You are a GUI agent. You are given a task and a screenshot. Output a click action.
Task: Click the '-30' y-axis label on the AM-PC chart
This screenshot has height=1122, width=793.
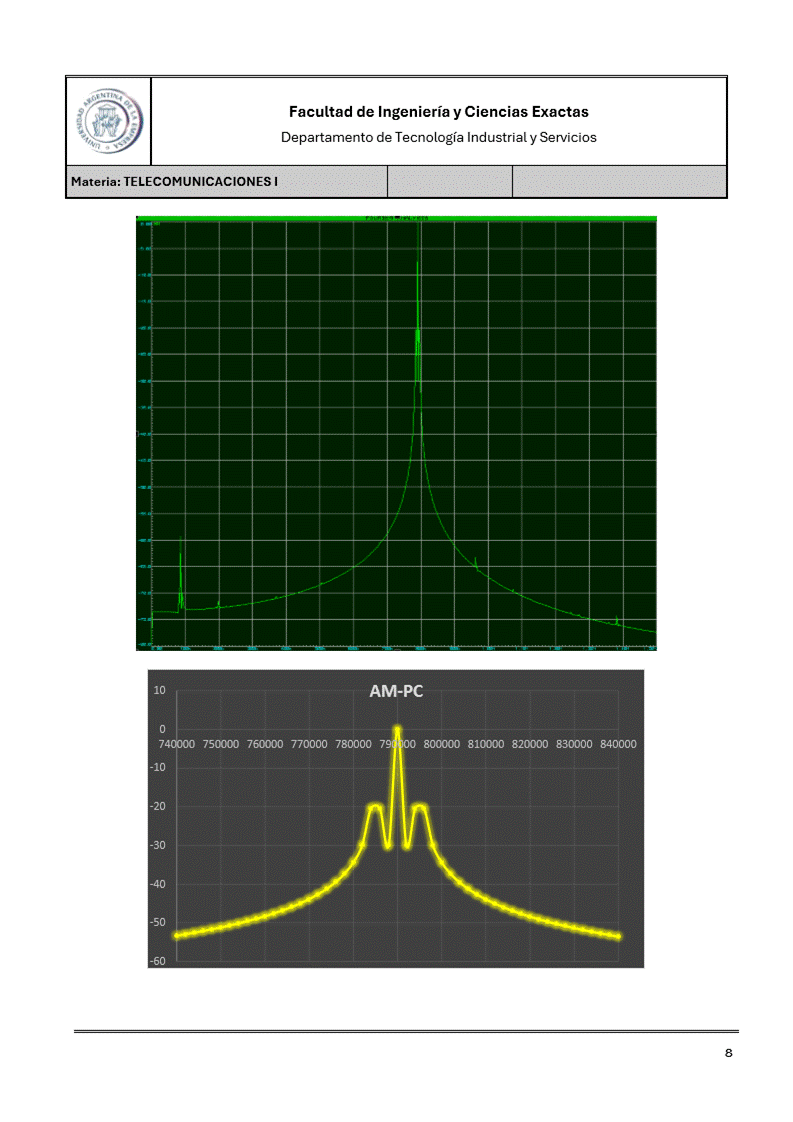[157, 845]
